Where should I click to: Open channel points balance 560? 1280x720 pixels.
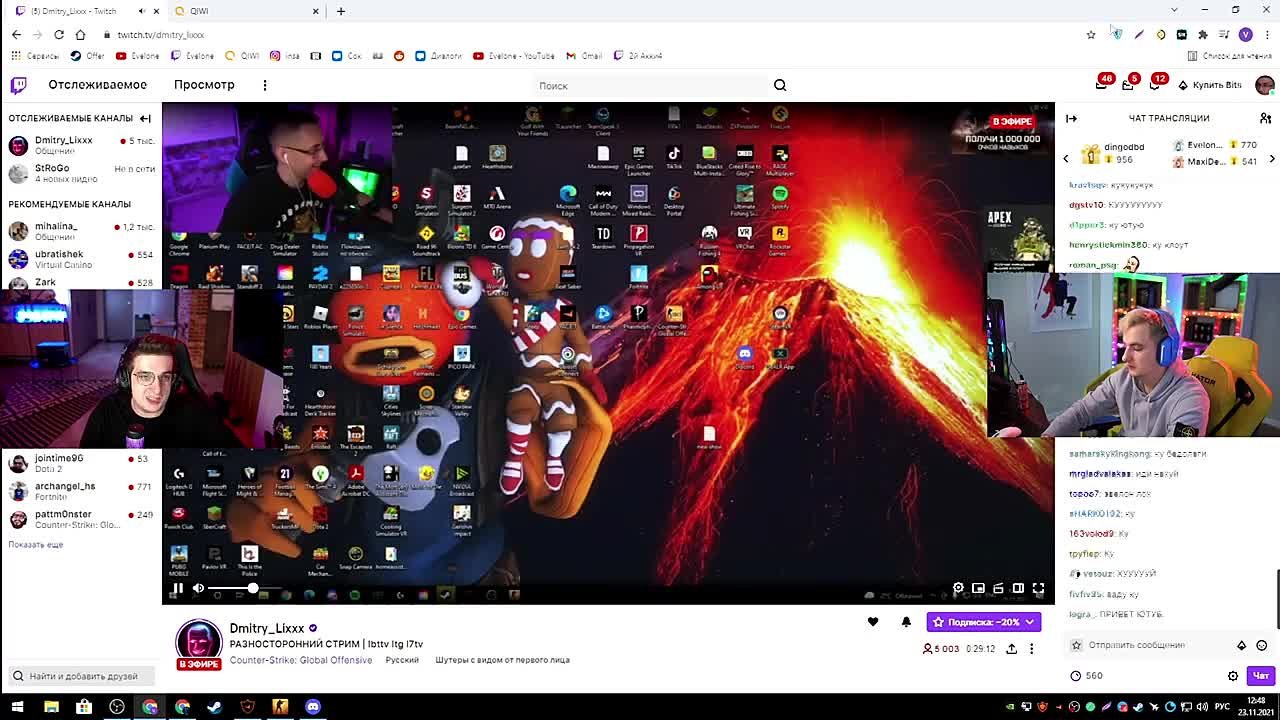coord(1086,676)
